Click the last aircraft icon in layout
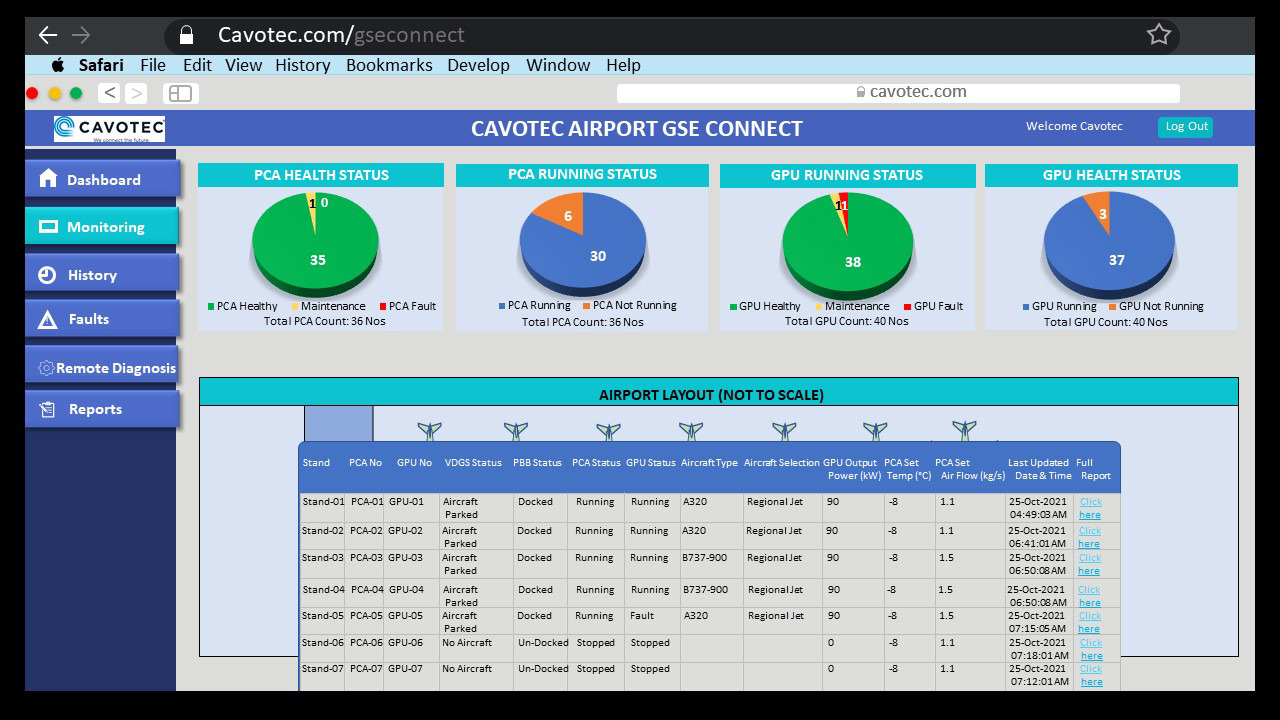 [x=964, y=430]
